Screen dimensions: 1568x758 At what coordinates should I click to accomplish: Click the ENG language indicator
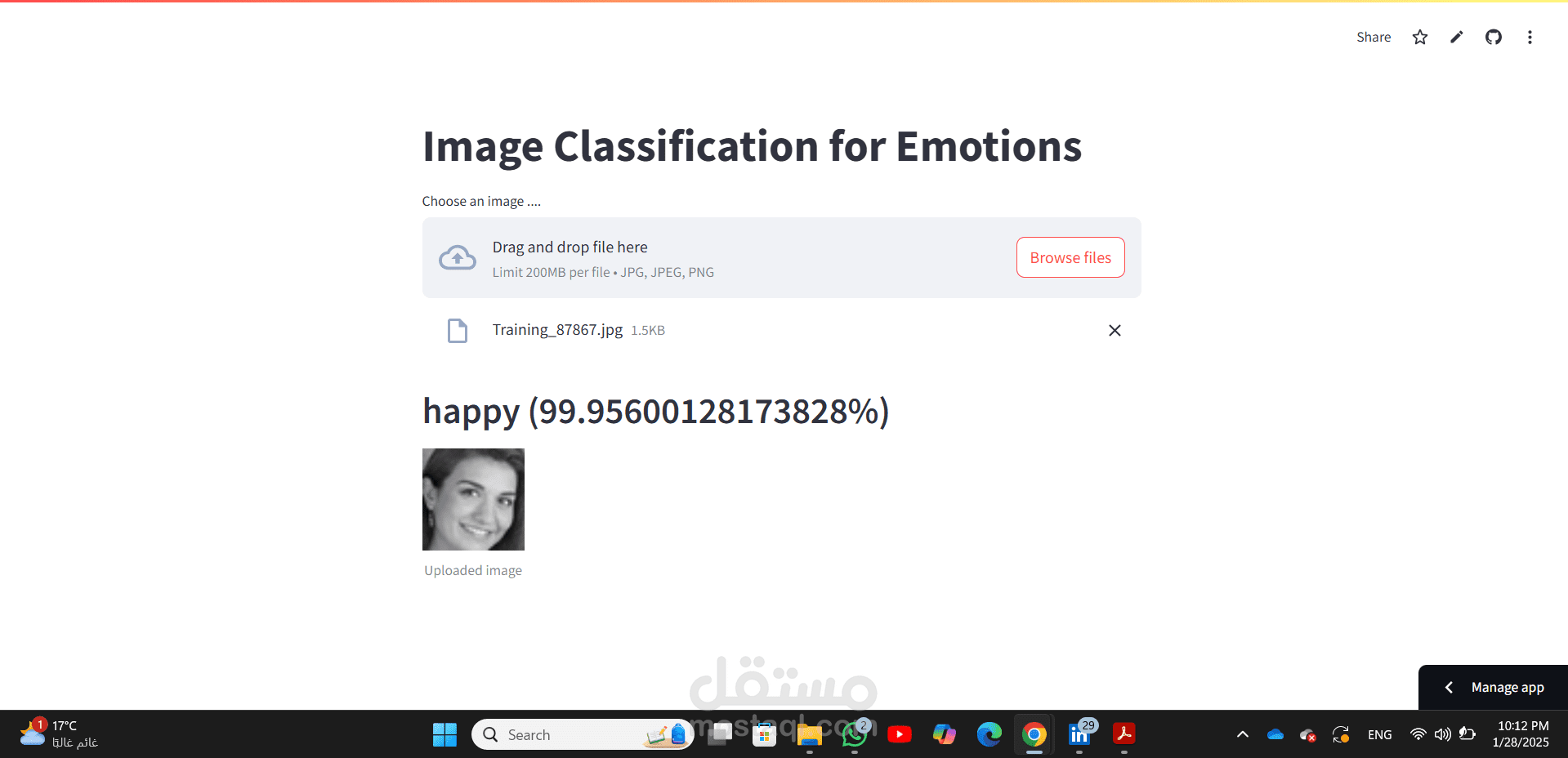(x=1379, y=734)
